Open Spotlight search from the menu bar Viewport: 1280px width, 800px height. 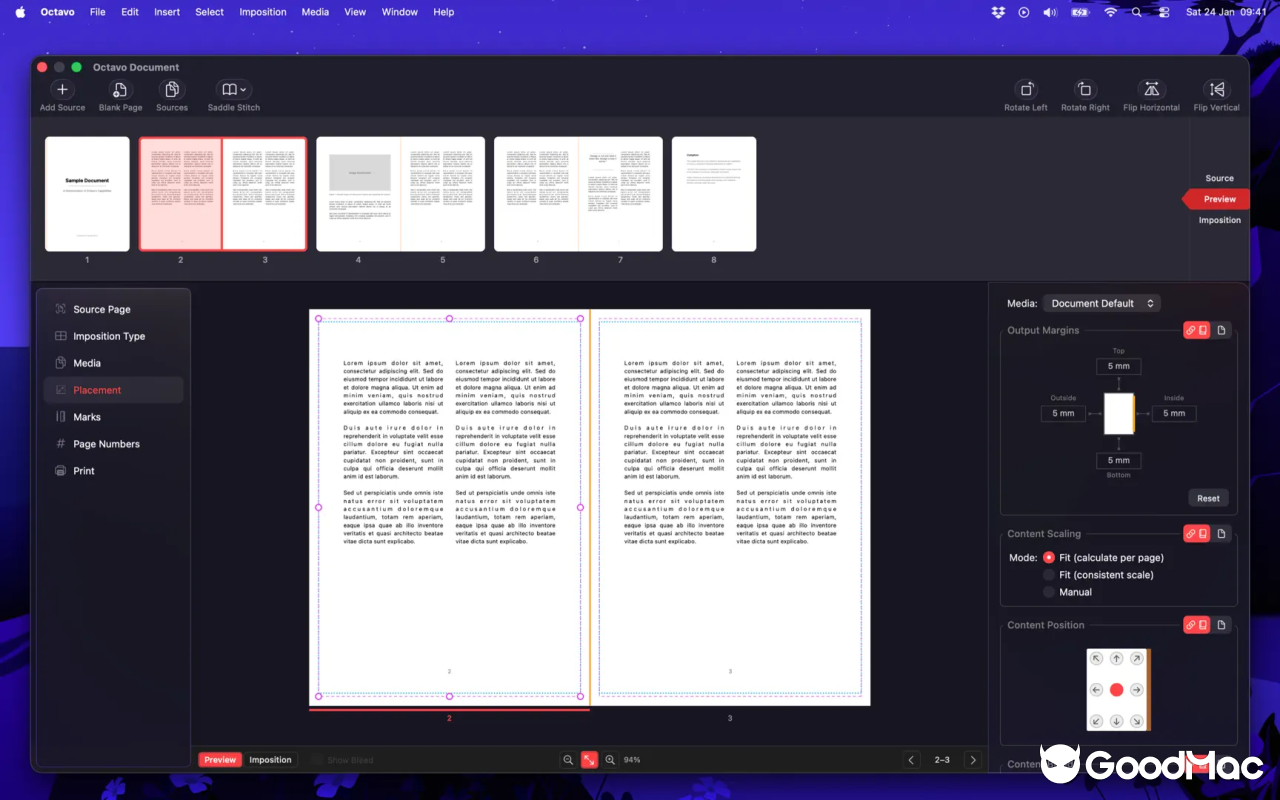click(1137, 12)
